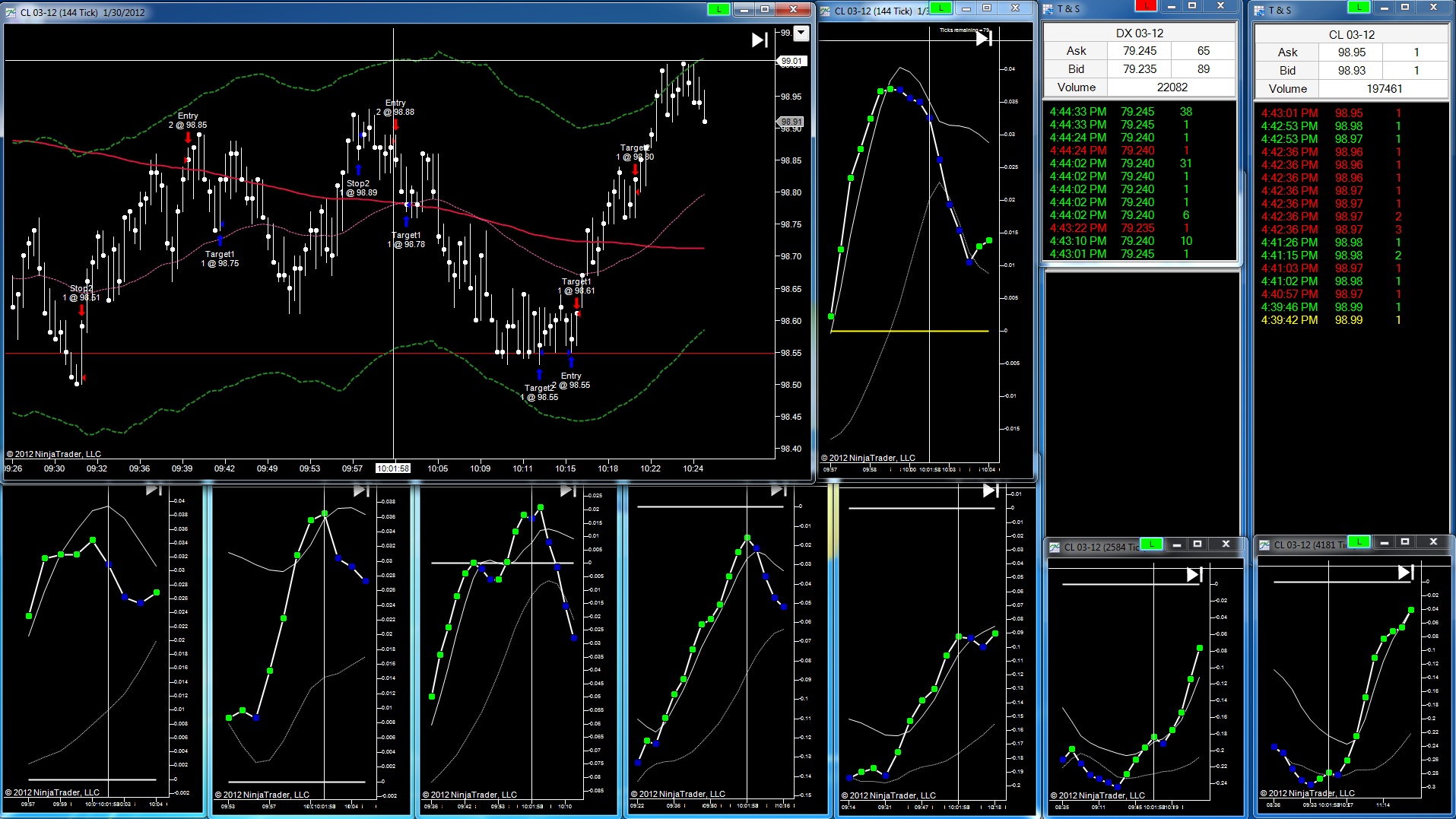Click the skip-to-end arrow on main chart
This screenshot has width=1456, height=819.
[x=760, y=40]
